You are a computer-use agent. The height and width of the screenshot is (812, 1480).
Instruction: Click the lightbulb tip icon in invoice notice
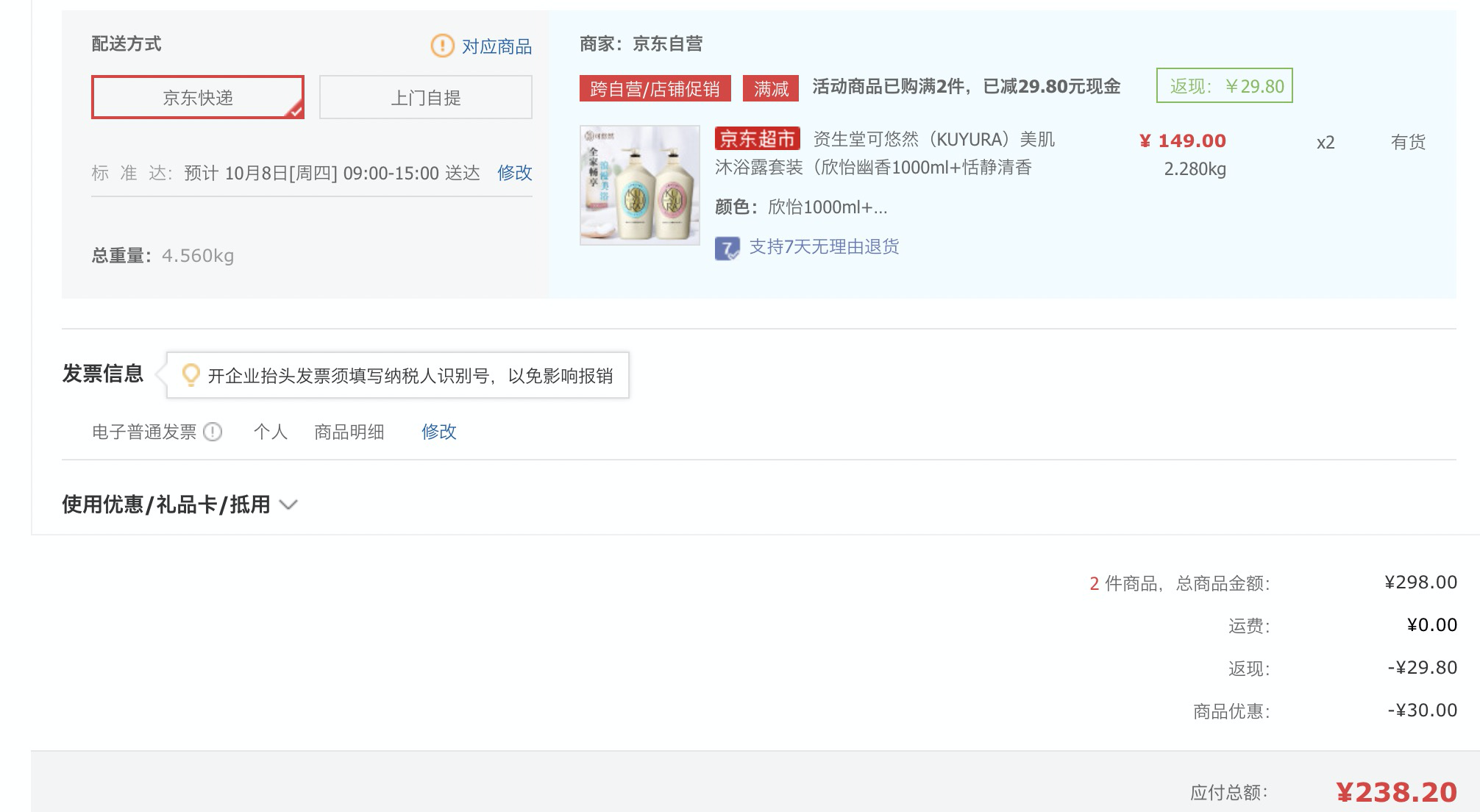[191, 375]
